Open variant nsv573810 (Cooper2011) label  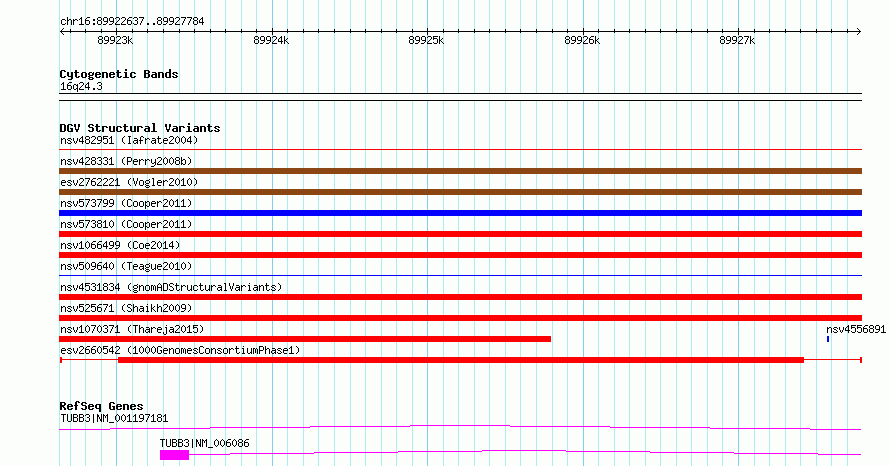point(126,224)
